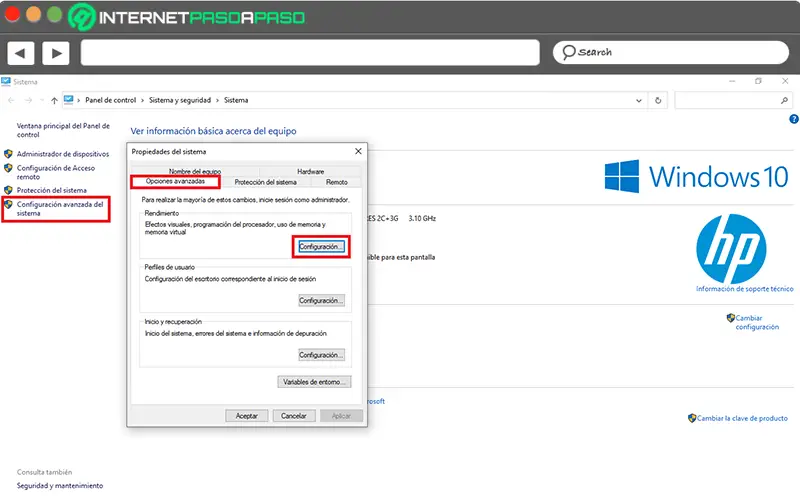Image resolution: width=800 pixels, height=500 pixels.
Task: Open 'Configuración avanzada del sistema' link
Action: click(x=60, y=209)
